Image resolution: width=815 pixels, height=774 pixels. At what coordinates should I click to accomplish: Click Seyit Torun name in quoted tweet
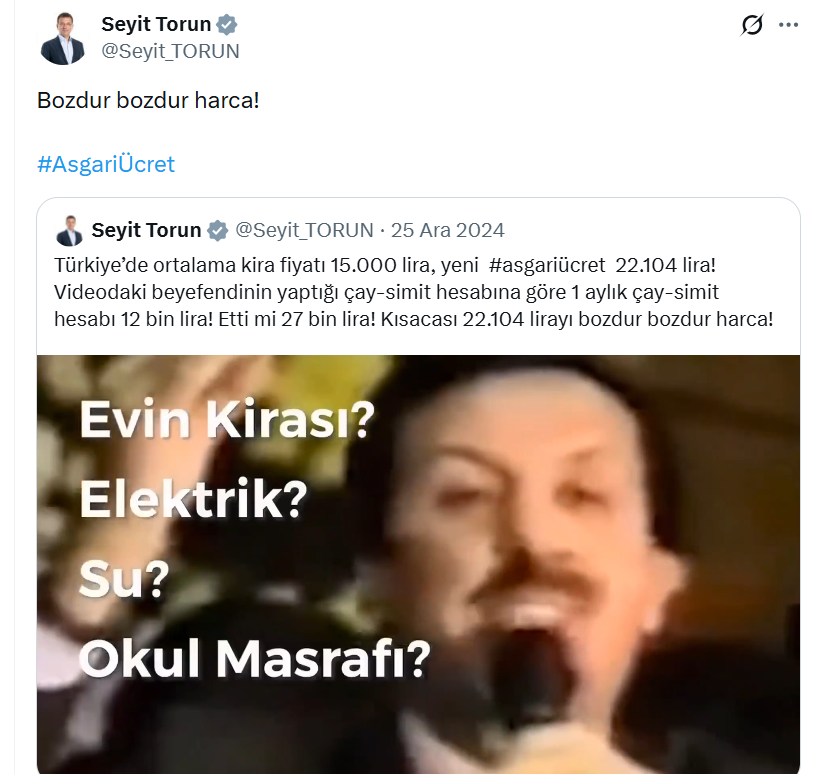point(146,230)
